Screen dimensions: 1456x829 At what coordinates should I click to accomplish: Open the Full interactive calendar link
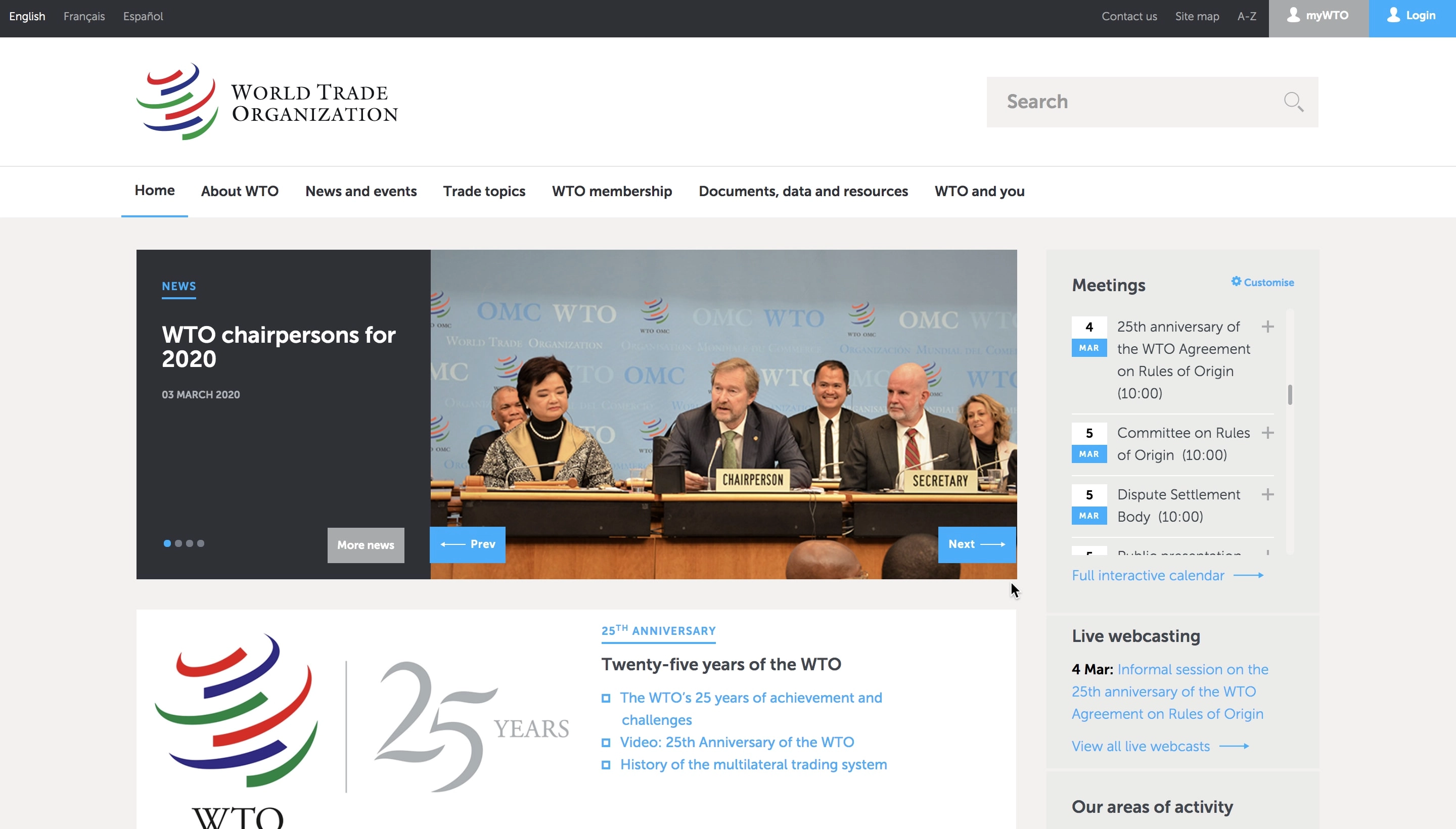pos(1167,576)
